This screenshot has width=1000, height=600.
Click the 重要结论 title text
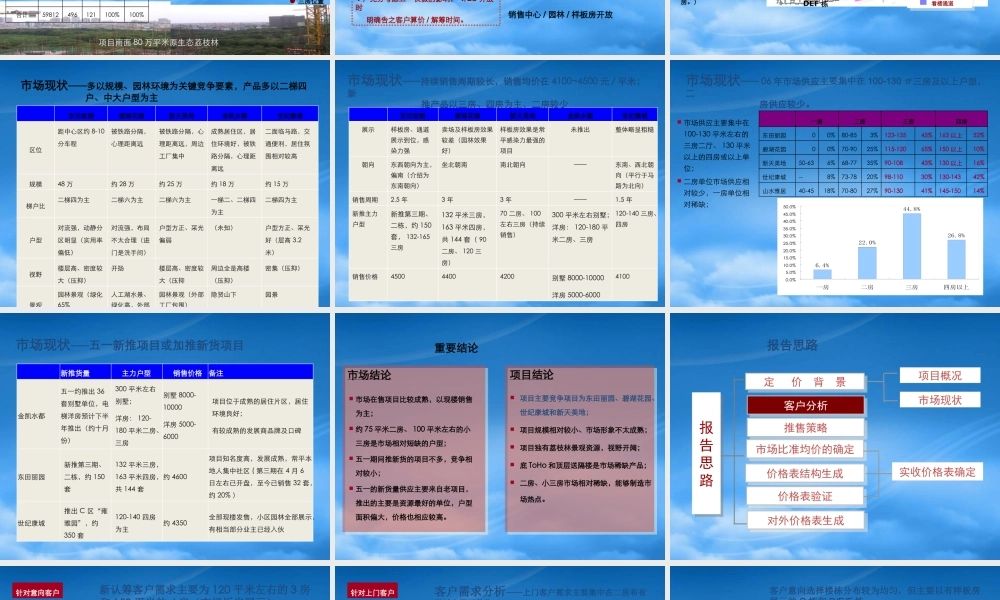coord(456,348)
